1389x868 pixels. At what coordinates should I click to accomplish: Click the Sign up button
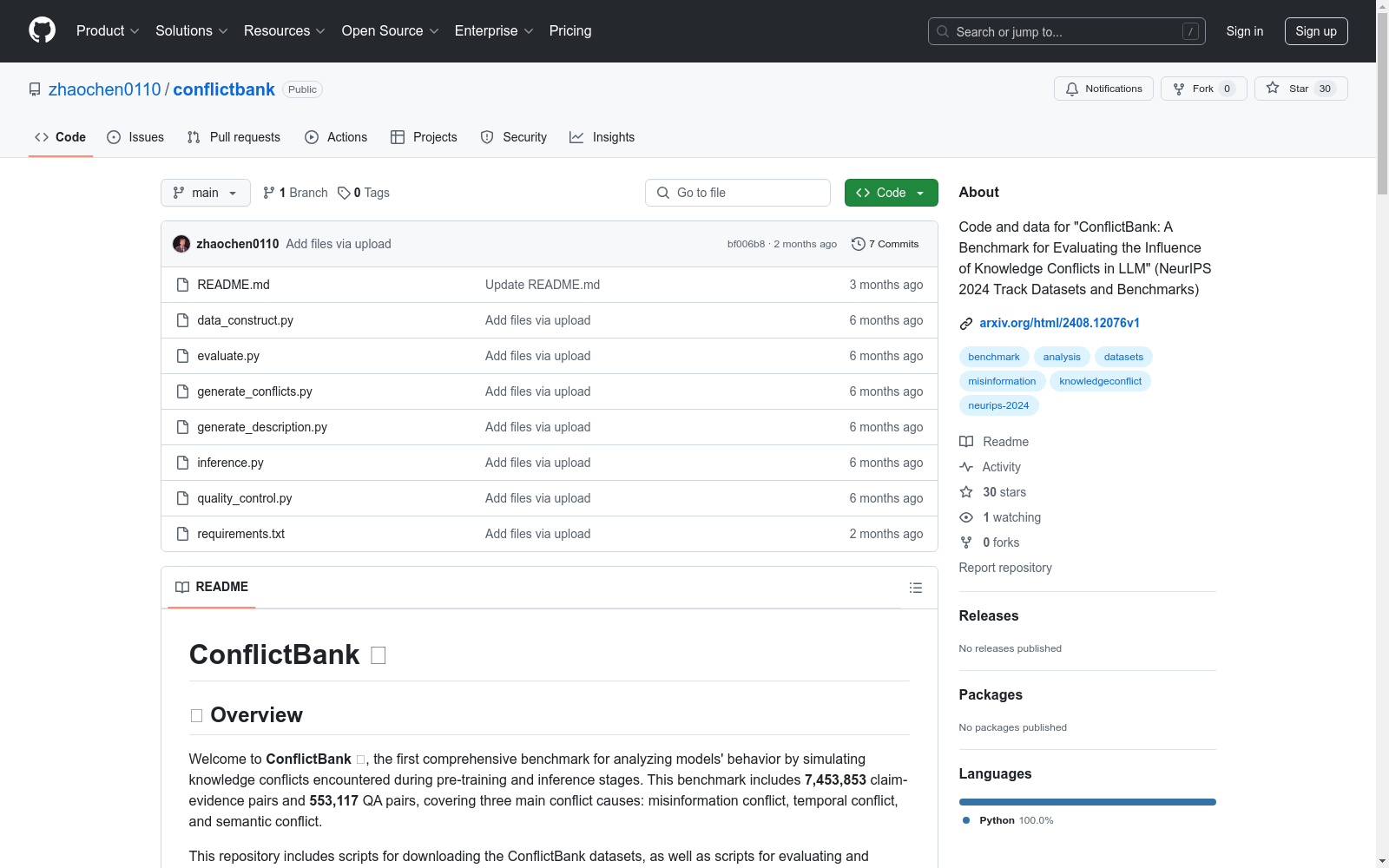coord(1315,31)
